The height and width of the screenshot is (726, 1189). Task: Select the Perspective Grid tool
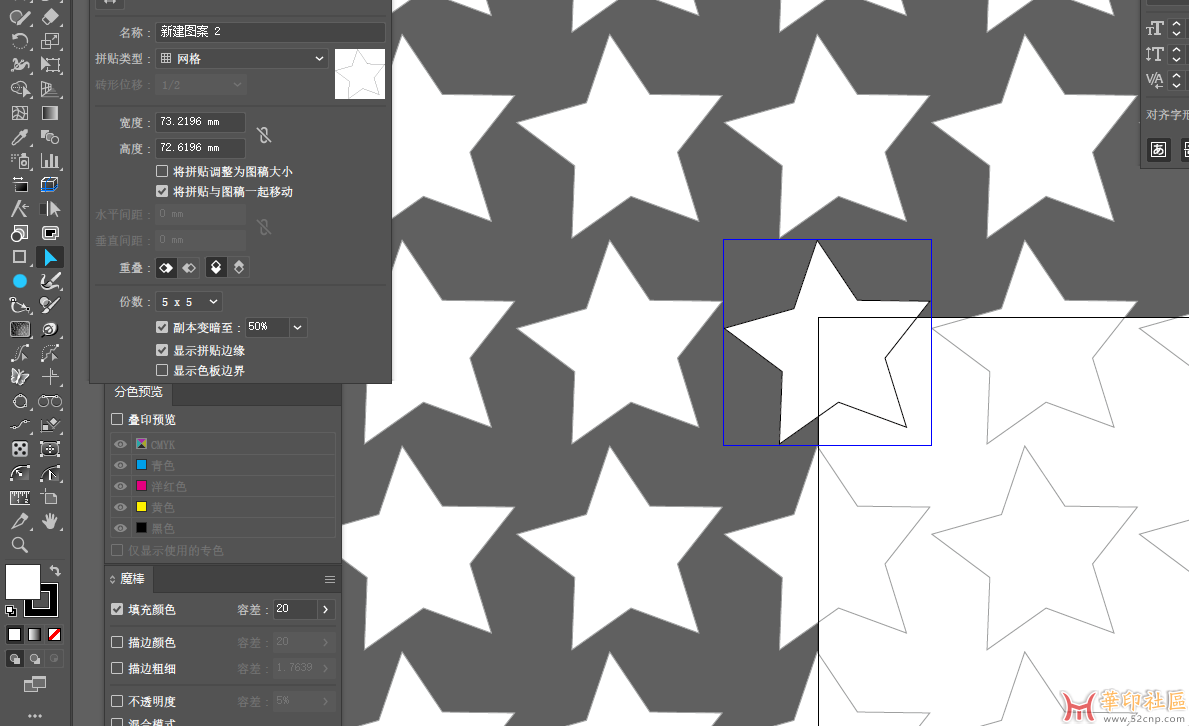(x=50, y=89)
